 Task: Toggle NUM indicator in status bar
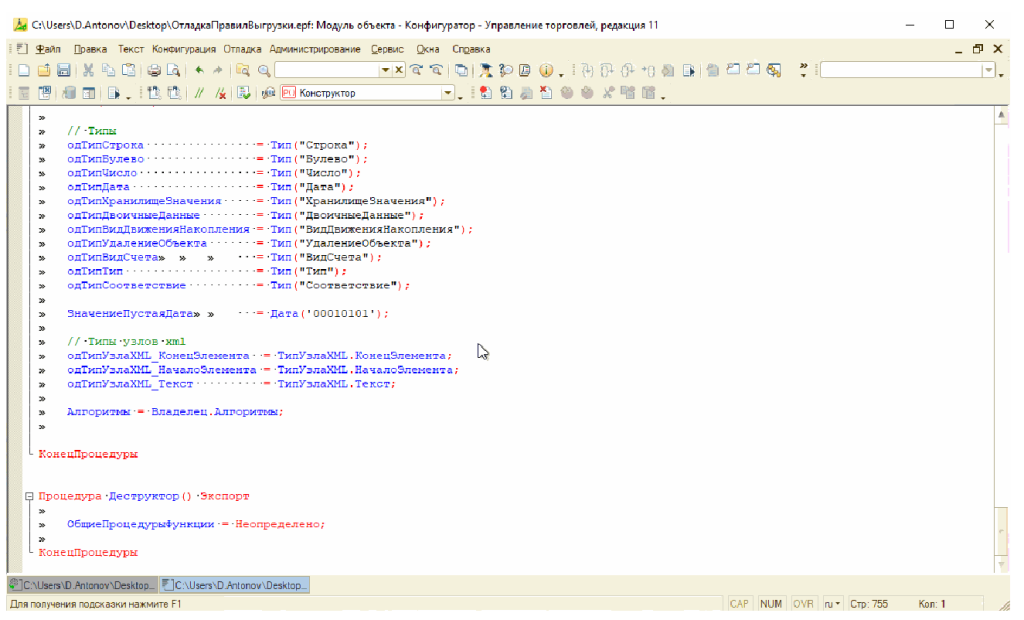[771, 604]
